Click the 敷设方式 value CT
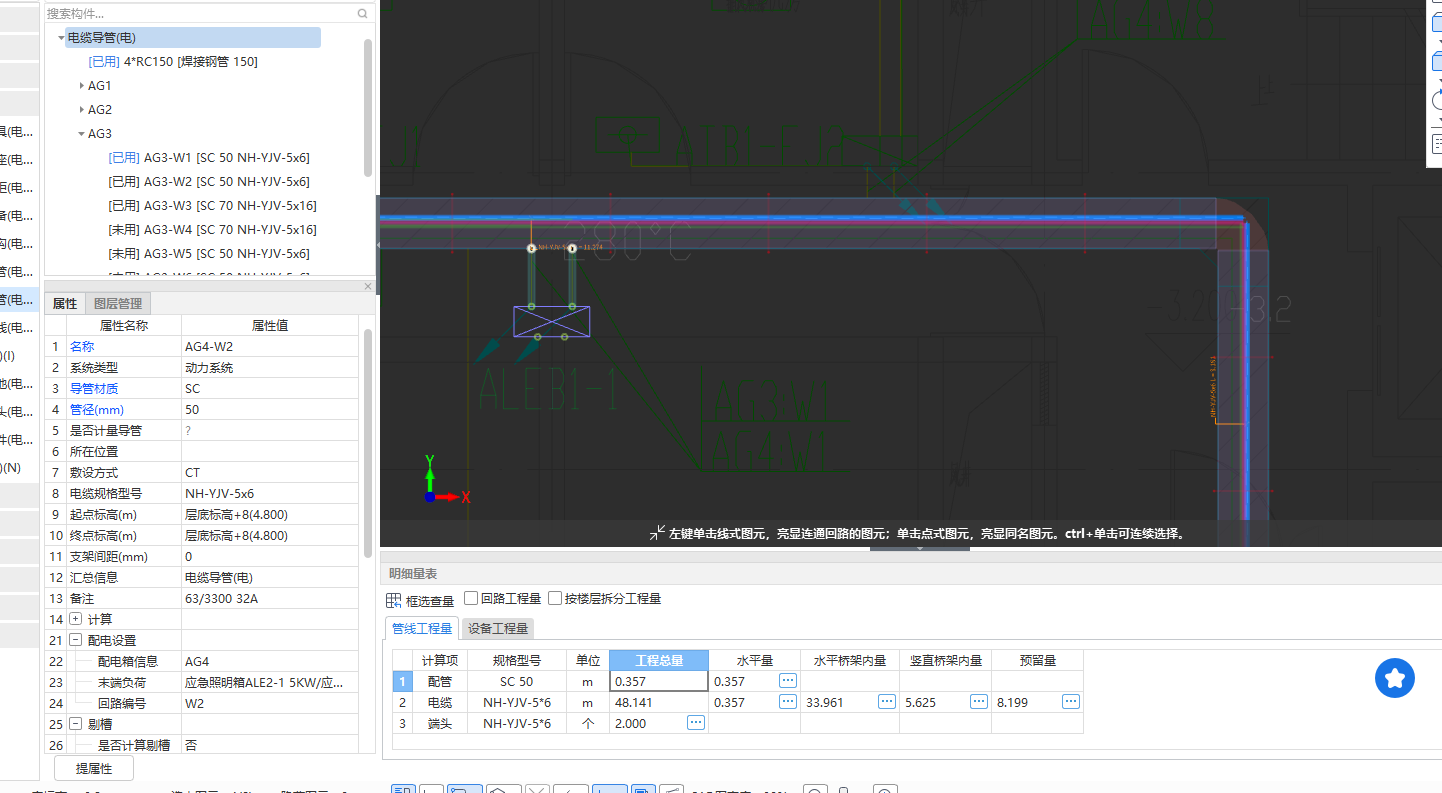The image size is (1442, 793). coord(270,472)
